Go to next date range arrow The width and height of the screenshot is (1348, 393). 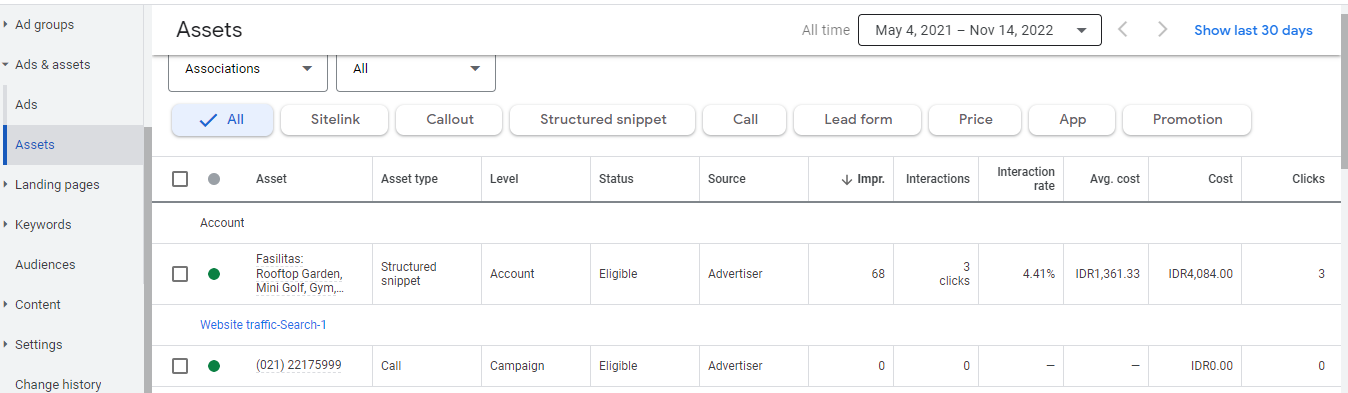point(1162,30)
